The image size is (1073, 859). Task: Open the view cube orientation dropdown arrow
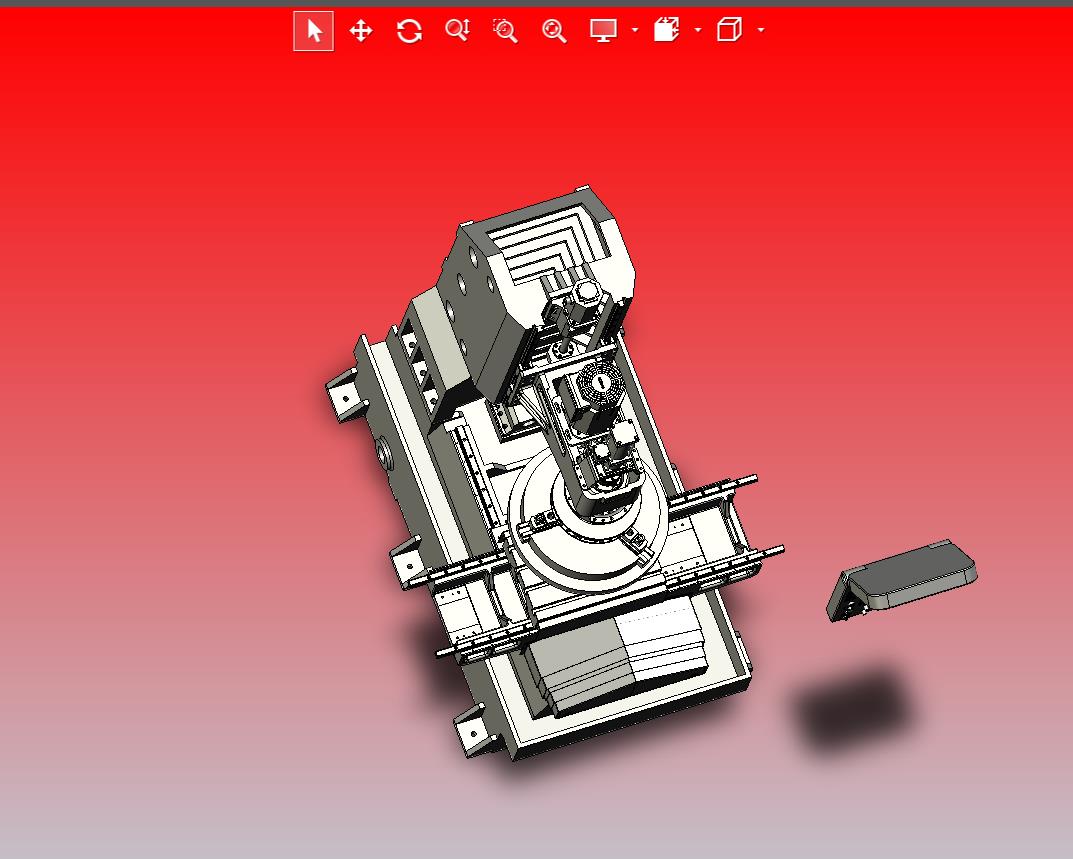[x=761, y=31]
